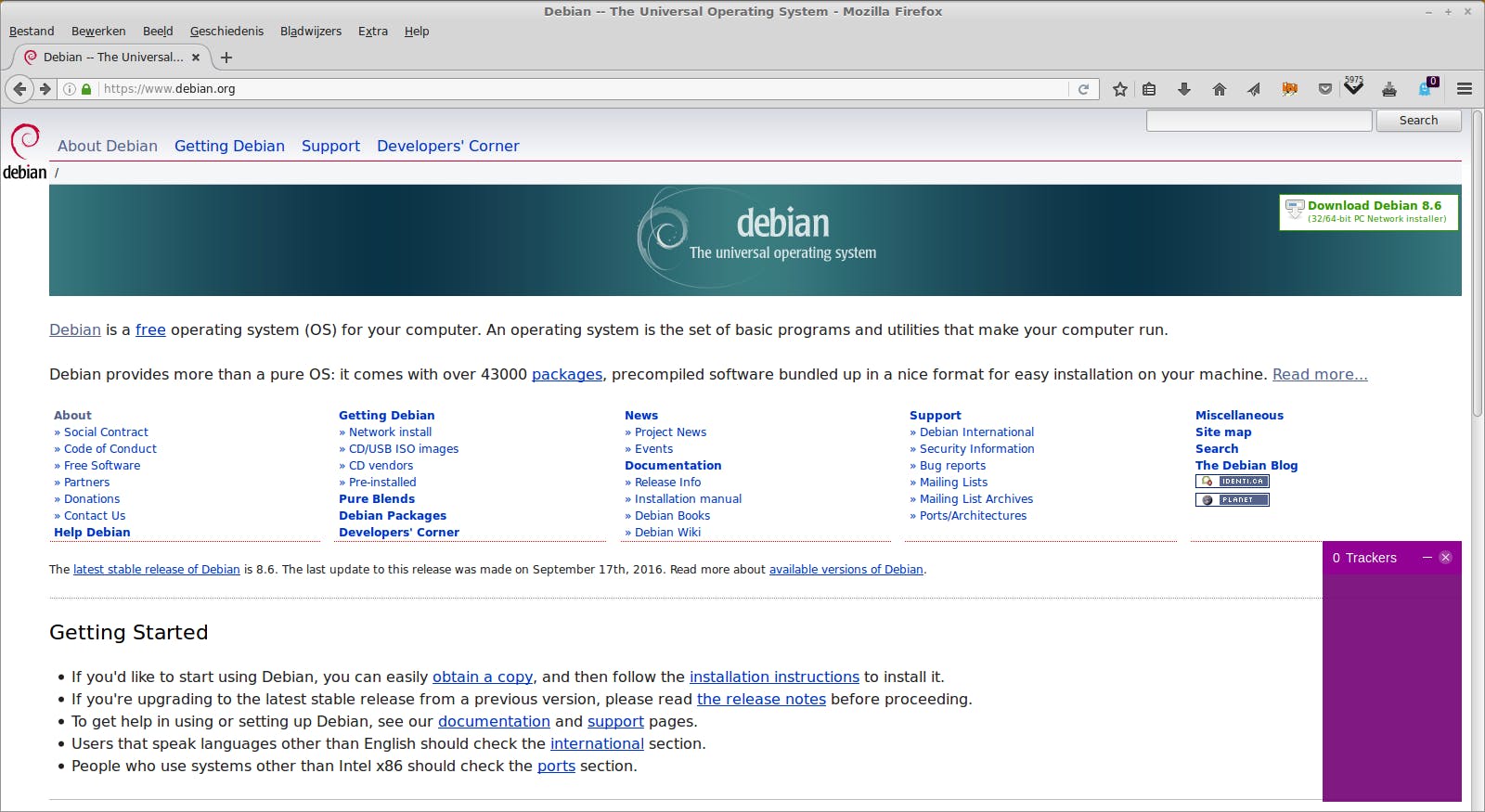Open About Debian in the top navigation
1485x812 pixels.
coord(108,146)
